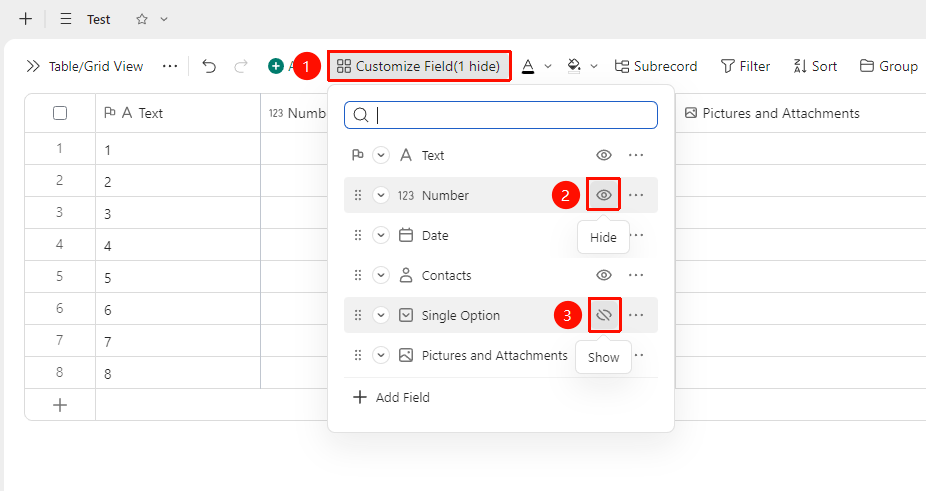
Task: Open fill color dropdown arrow
Action: pyautogui.click(x=594, y=66)
